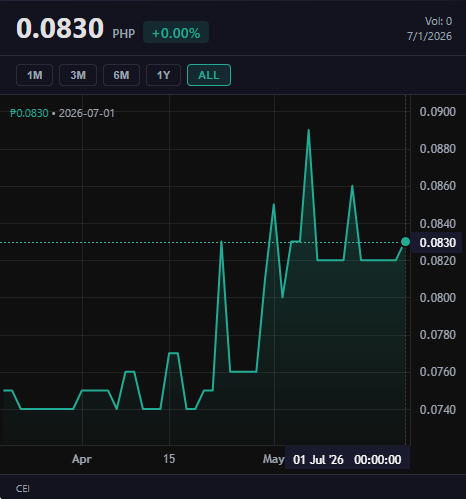Select the 3M time range
Screen dimensions: 466x499
pos(78,75)
